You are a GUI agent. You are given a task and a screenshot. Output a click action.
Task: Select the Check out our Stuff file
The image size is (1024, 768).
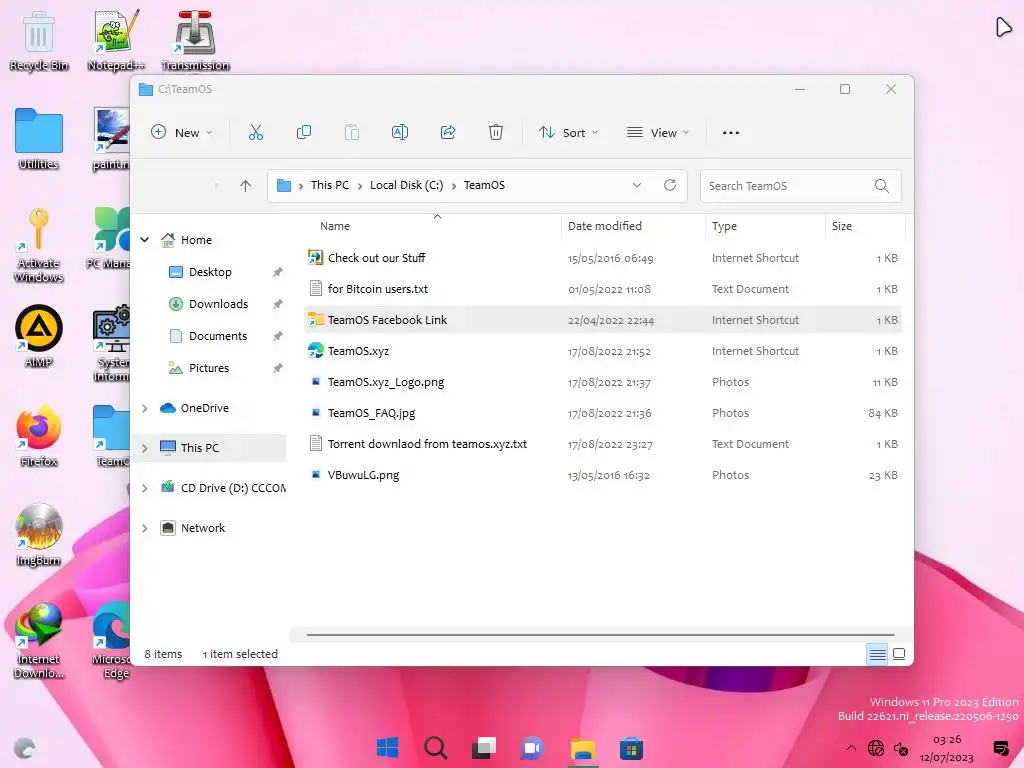click(603, 258)
